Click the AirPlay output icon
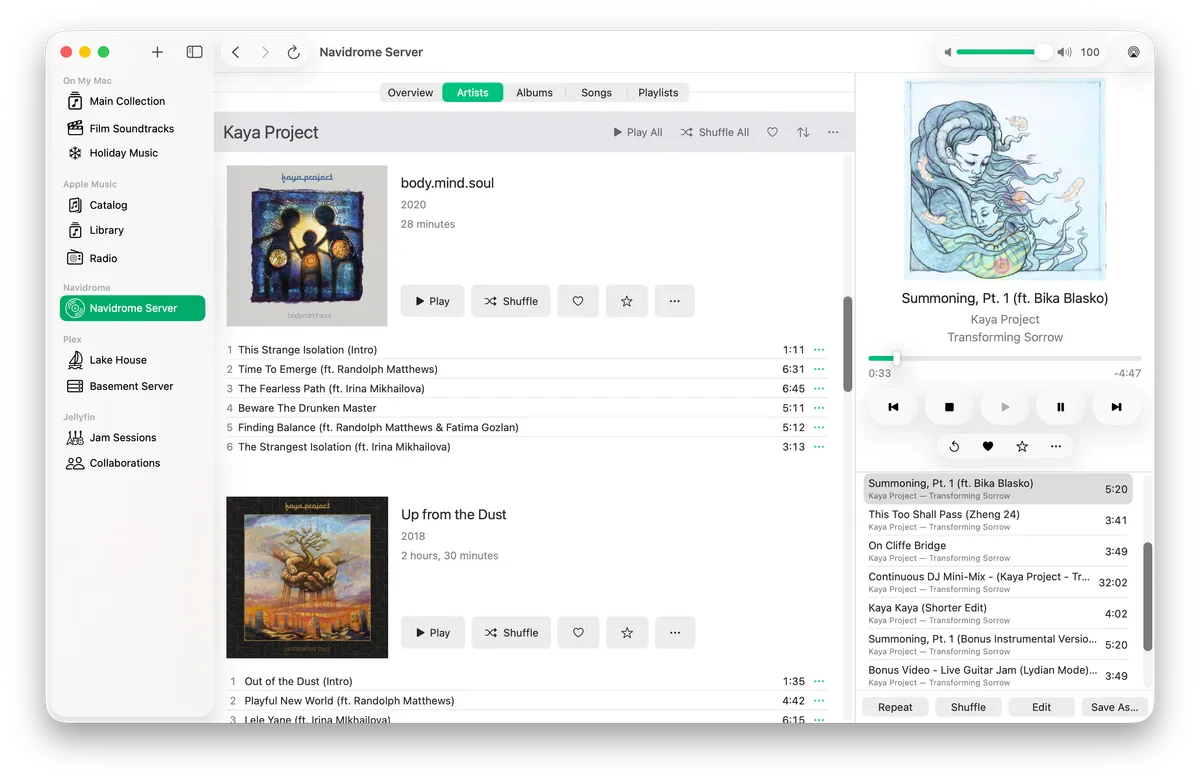 (1133, 52)
